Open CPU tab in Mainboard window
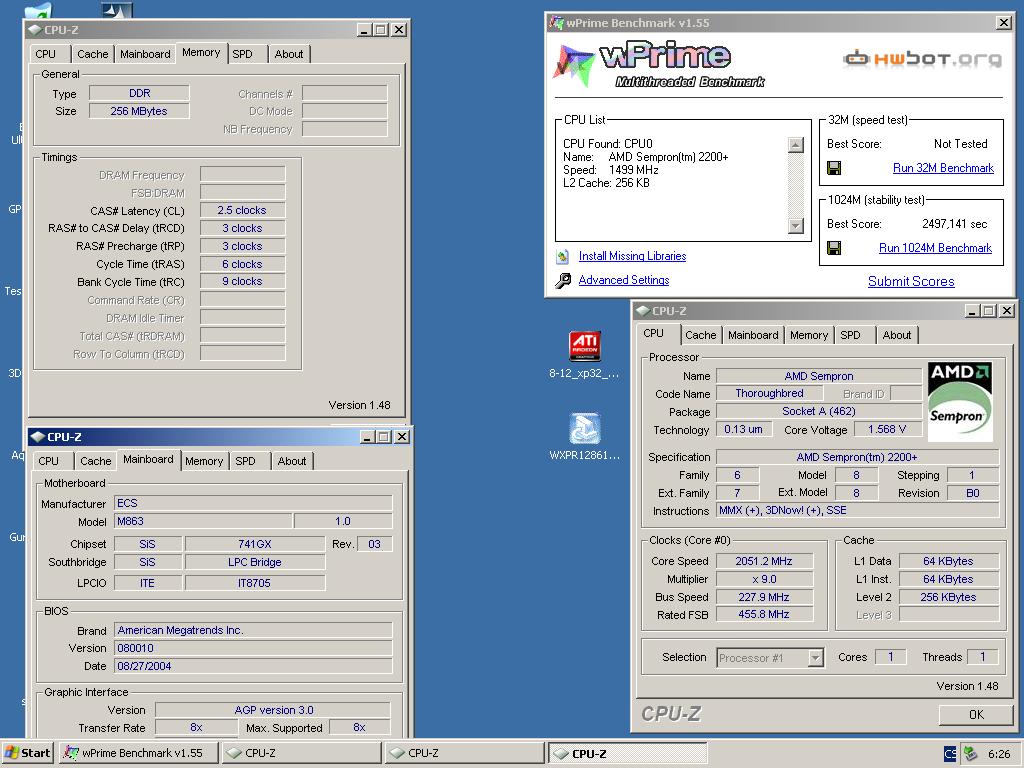The image size is (1024, 768). pos(48,461)
